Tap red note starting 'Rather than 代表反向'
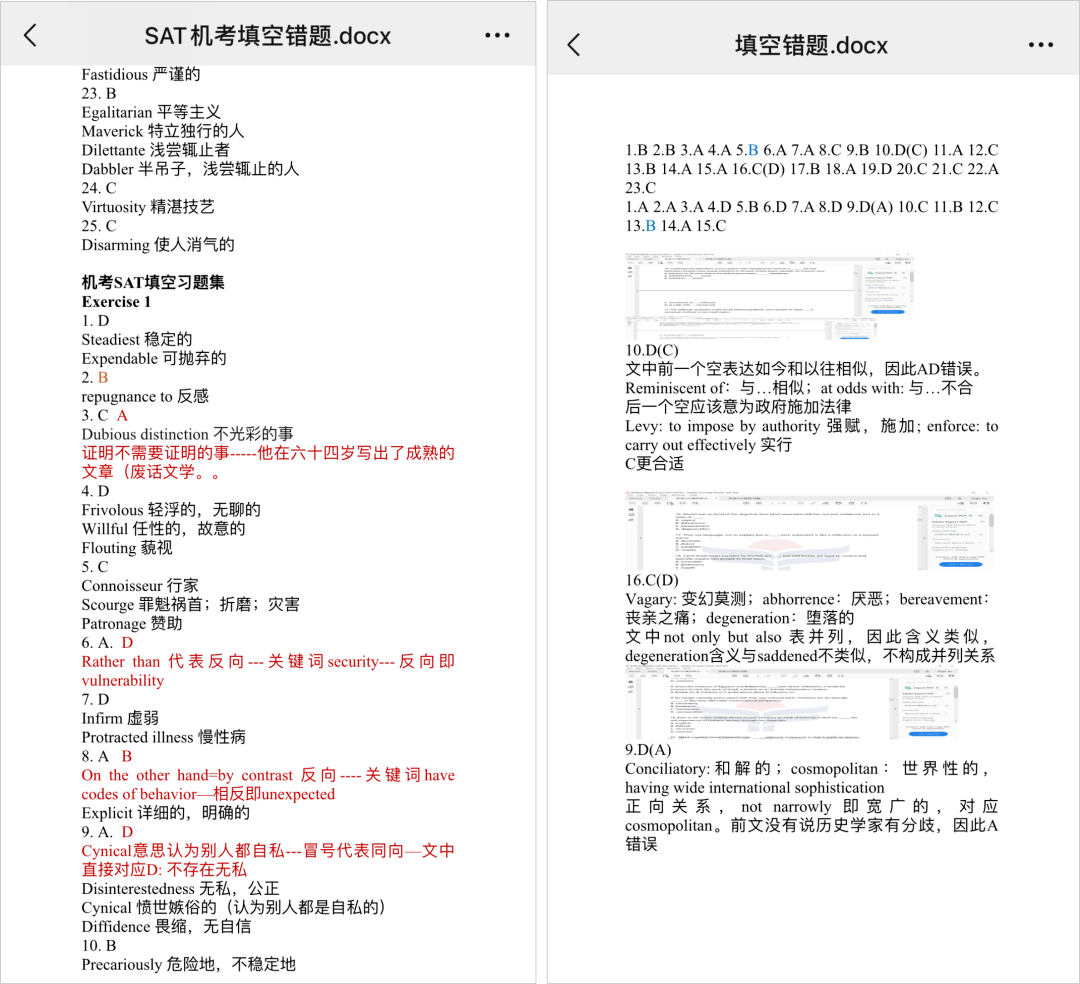The image size is (1080, 984). 268,671
